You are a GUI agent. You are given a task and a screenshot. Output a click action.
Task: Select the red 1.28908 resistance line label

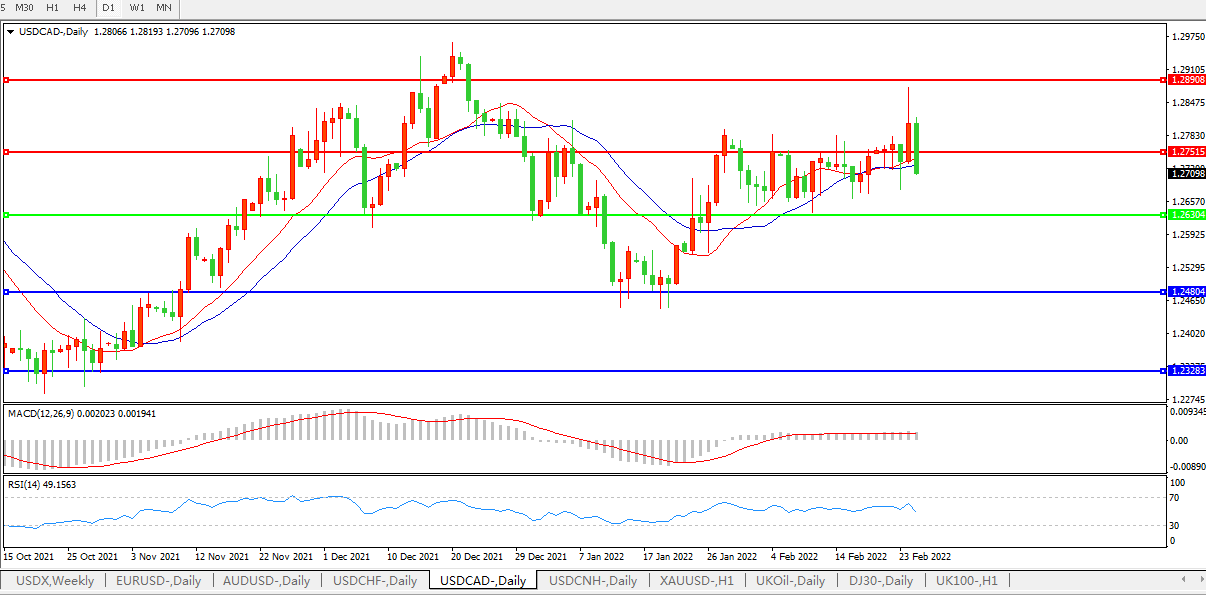click(1186, 79)
